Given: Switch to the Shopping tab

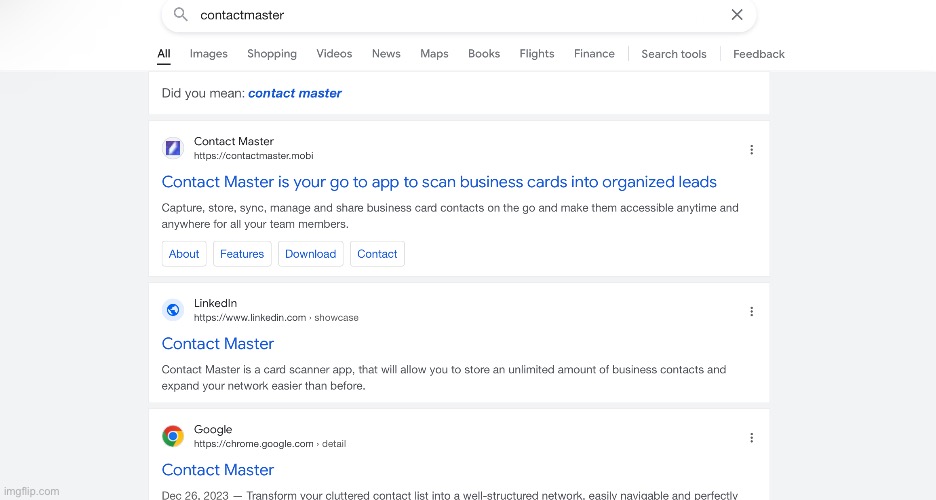Looking at the screenshot, I should coord(272,54).
